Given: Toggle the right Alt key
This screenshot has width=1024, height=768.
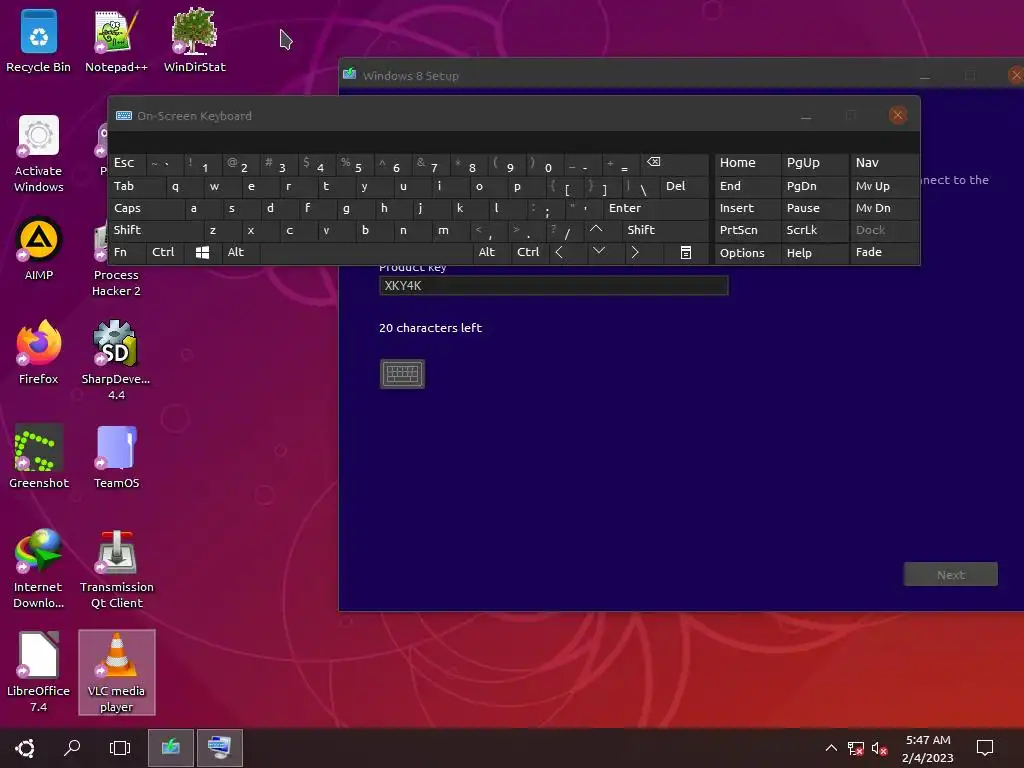Looking at the screenshot, I should [491, 253].
